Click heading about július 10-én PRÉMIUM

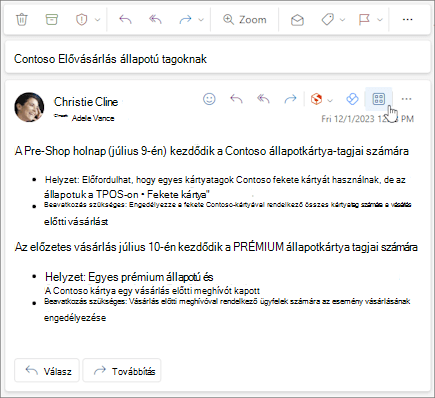pyautogui.click(x=216, y=247)
